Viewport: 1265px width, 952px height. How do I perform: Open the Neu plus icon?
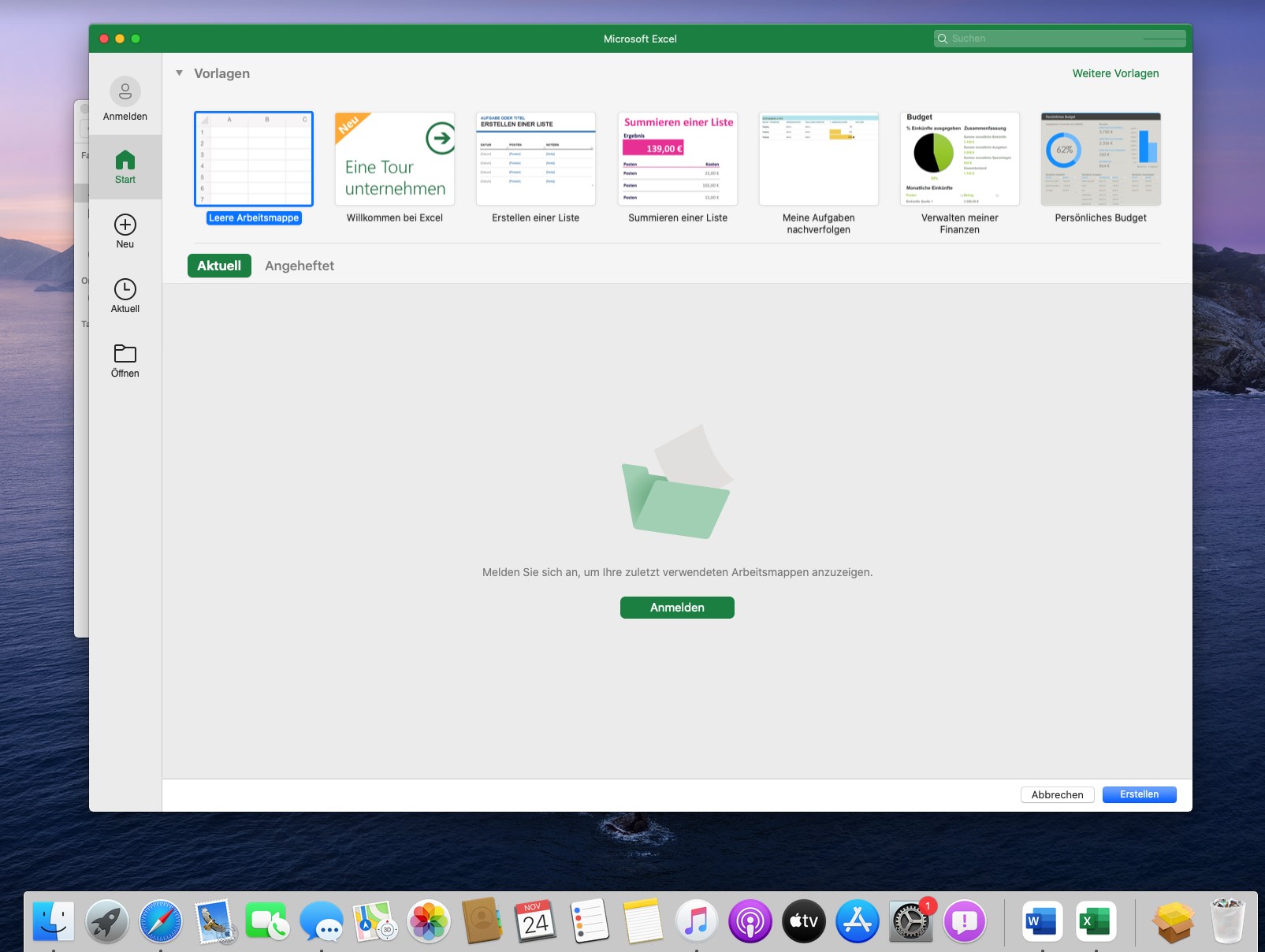[125, 225]
